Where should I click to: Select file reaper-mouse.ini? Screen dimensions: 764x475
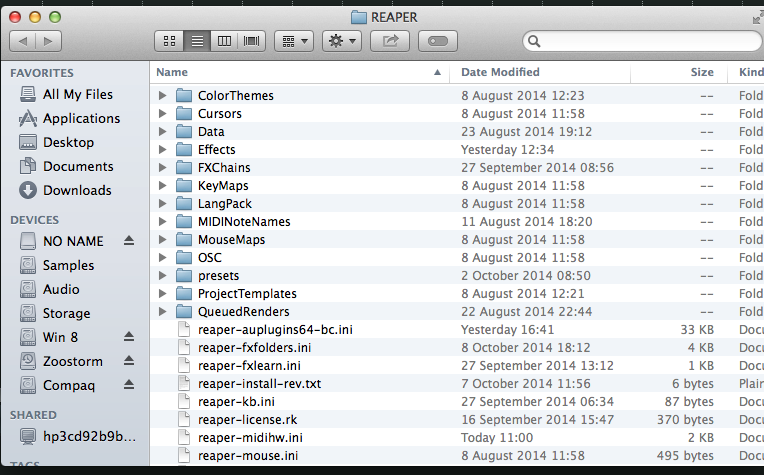tap(457, 456)
